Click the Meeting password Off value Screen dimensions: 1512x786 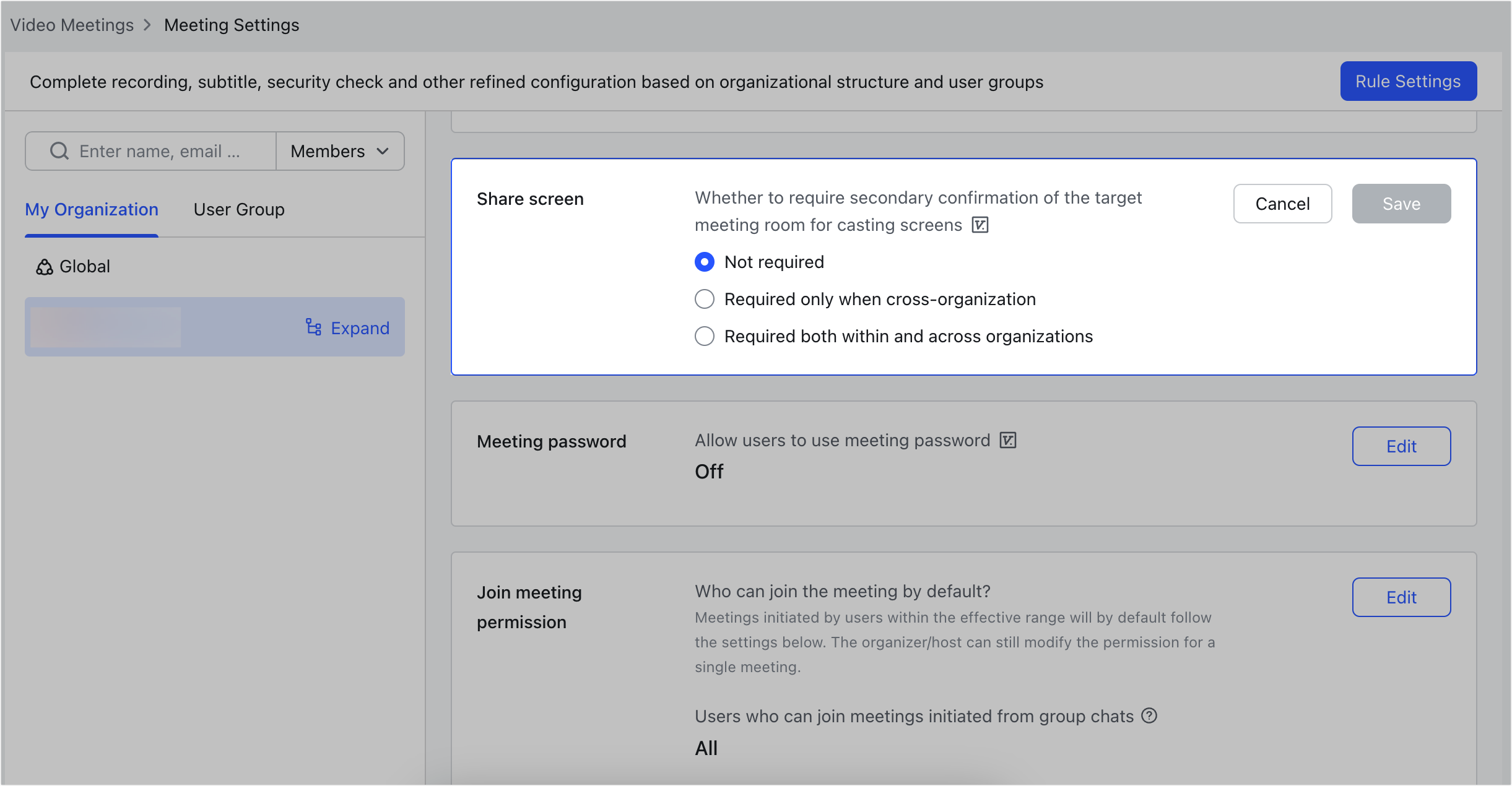click(709, 472)
